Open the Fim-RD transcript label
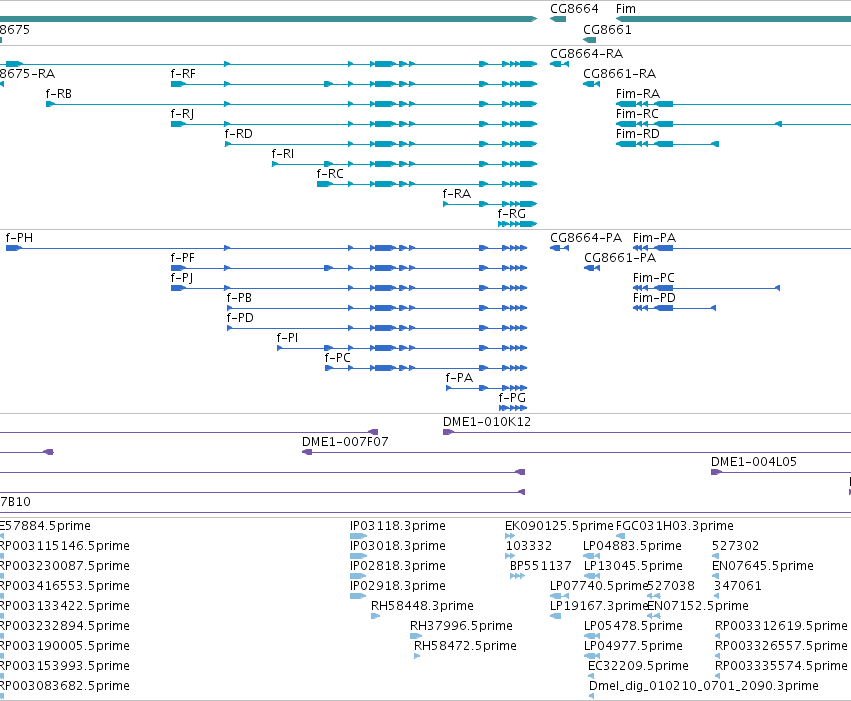Screen dimensions: 851x701 (638, 134)
